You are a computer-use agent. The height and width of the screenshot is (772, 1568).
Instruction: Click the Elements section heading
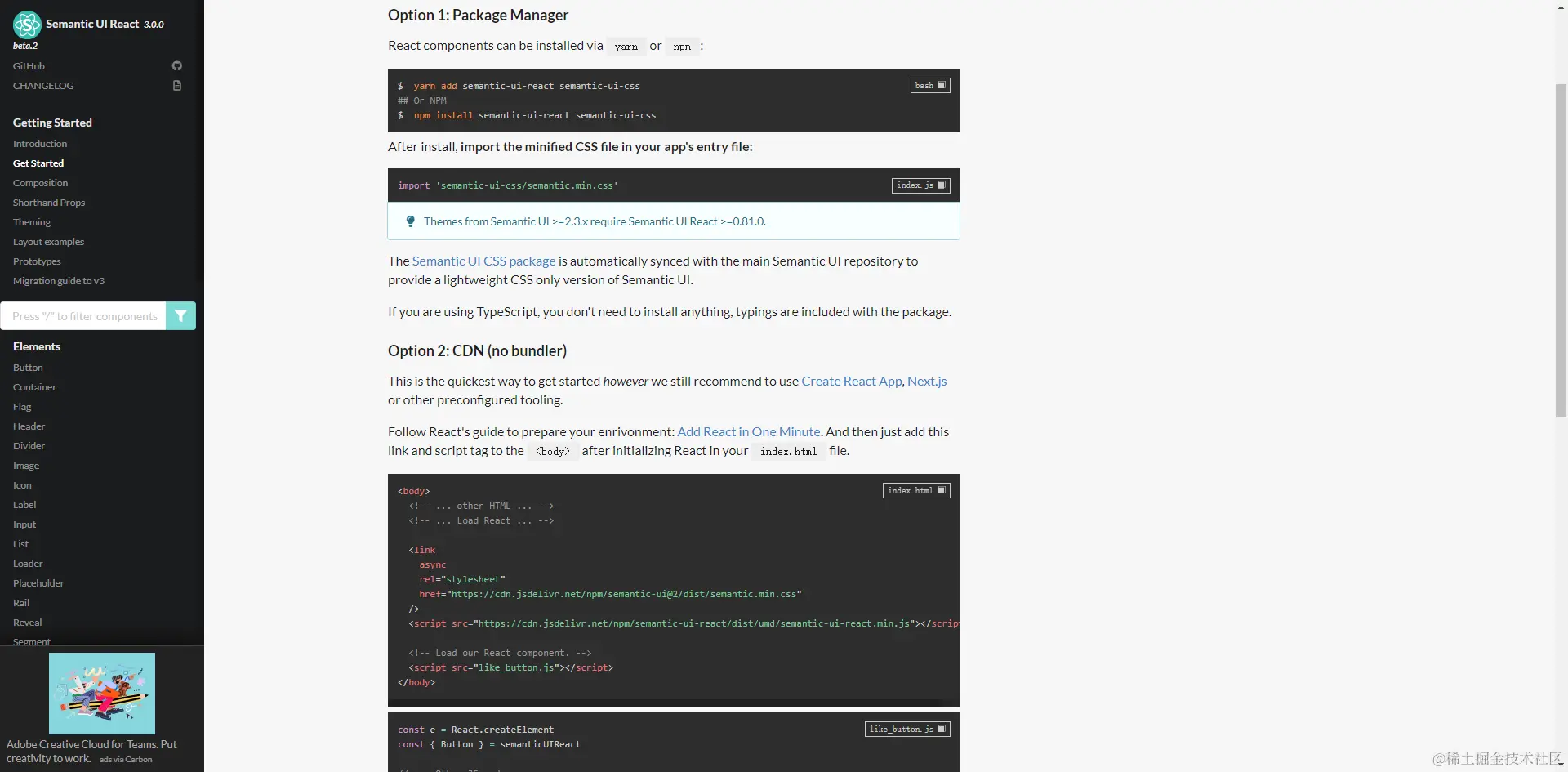[x=37, y=347]
